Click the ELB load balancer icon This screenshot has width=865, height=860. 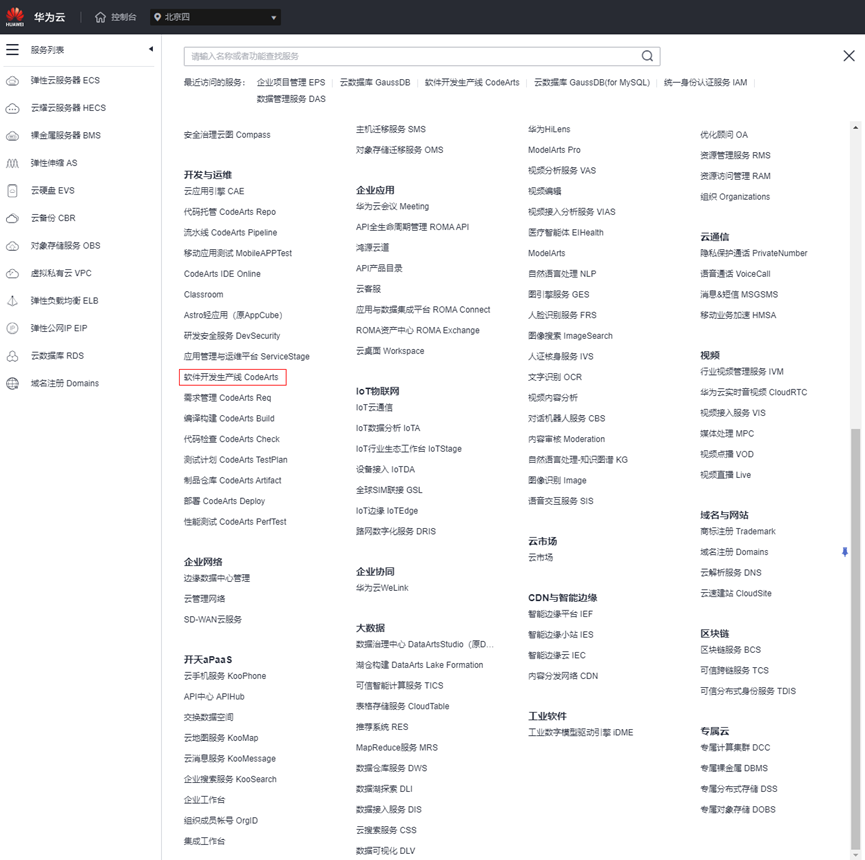(x=12, y=301)
